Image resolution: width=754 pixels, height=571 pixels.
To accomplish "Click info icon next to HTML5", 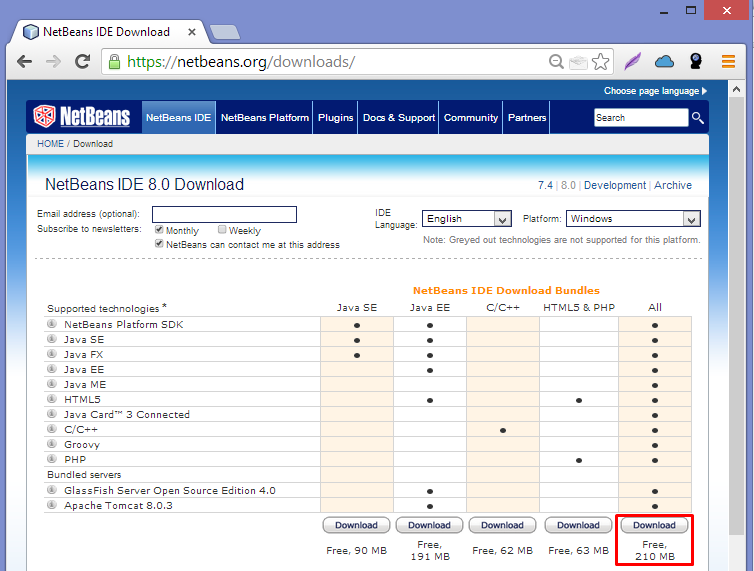I will pyautogui.click(x=52, y=399).
